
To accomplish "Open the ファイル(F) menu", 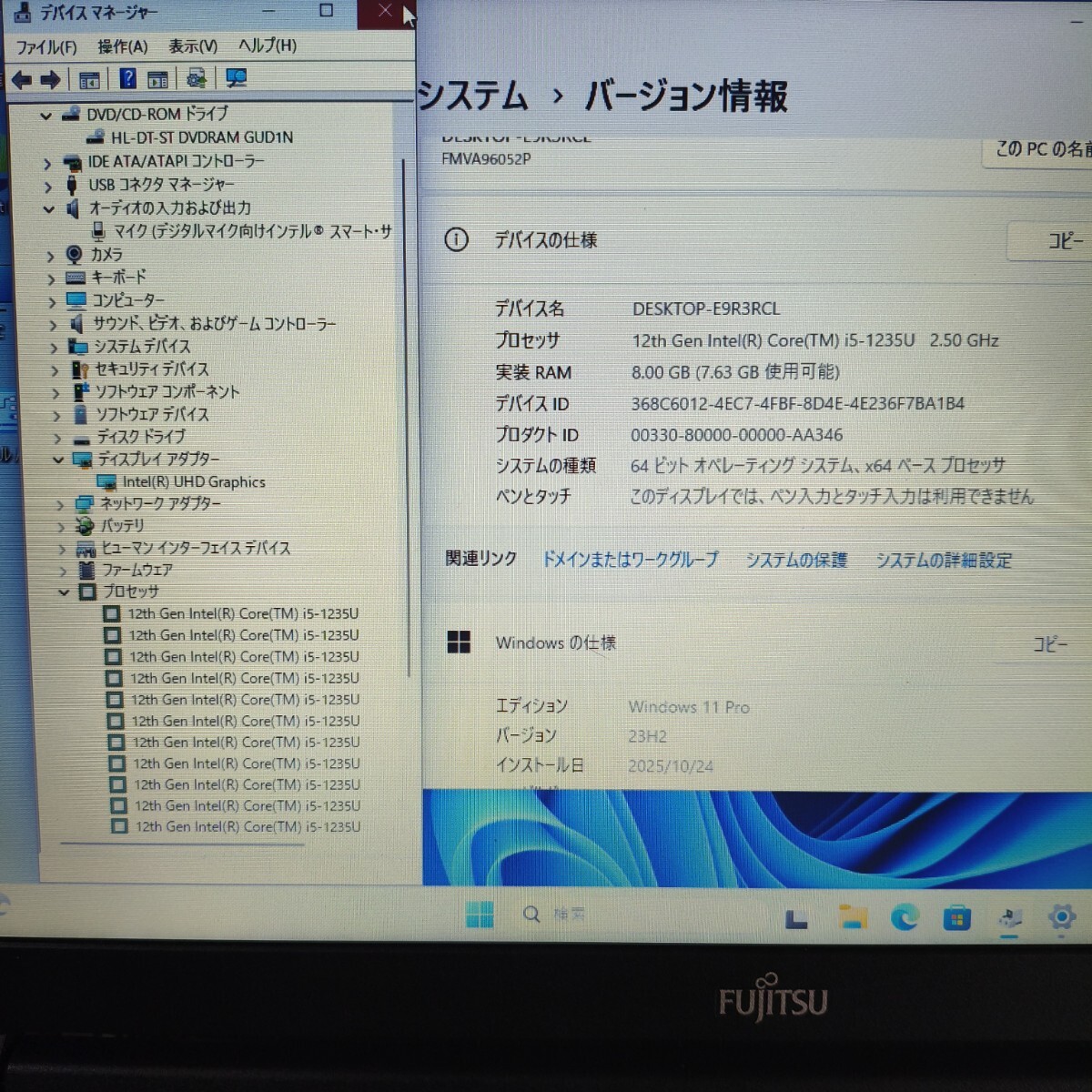I will tap(46, 47).
